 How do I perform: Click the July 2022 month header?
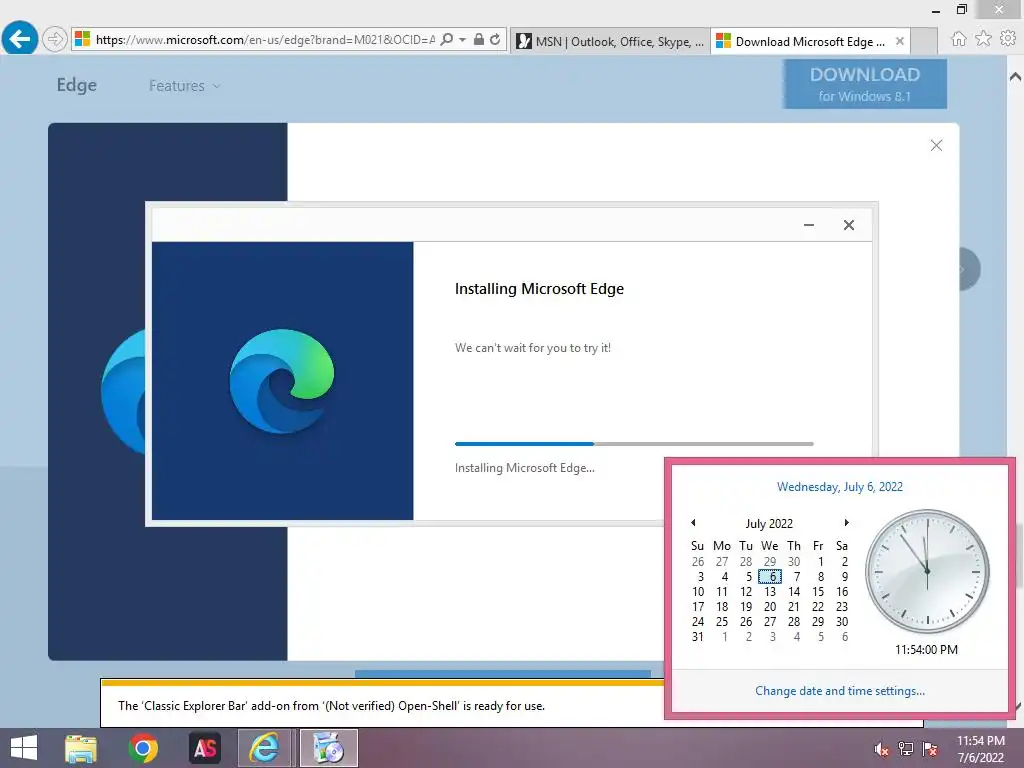[769, 524]
